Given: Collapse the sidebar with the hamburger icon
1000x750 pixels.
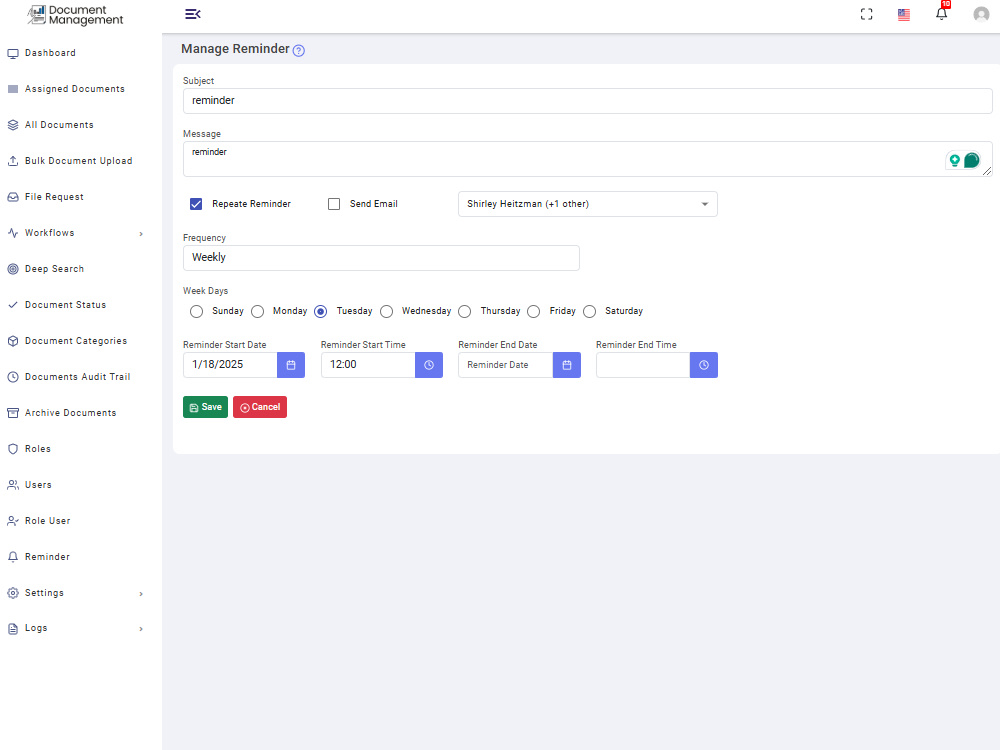Looking at the screenshot, I should tap(193, 14).
